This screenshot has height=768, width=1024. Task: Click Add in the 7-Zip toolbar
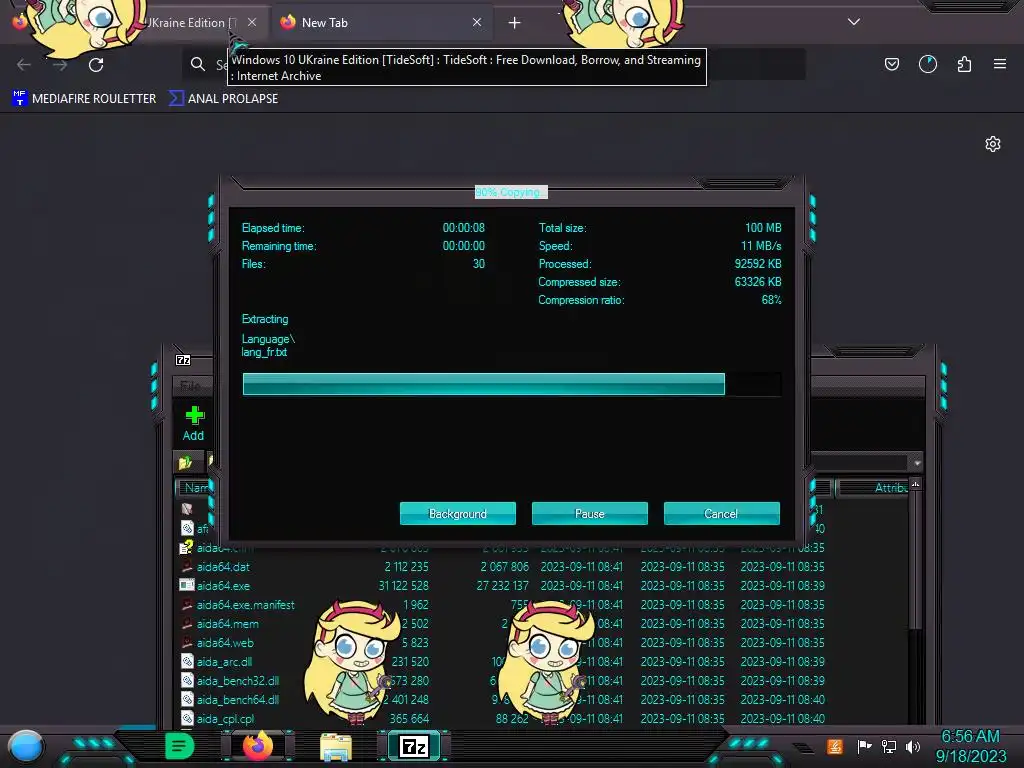[x=193, y=424]
